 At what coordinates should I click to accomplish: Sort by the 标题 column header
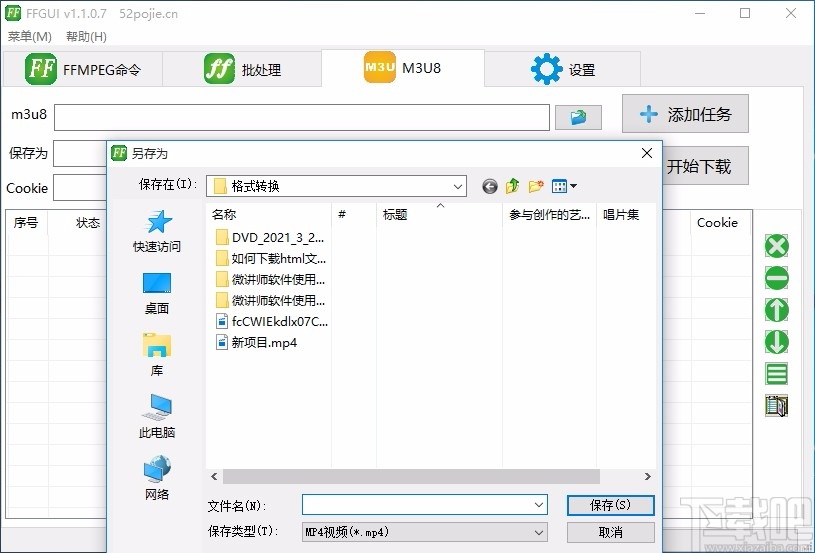click(x=439, y=214)
